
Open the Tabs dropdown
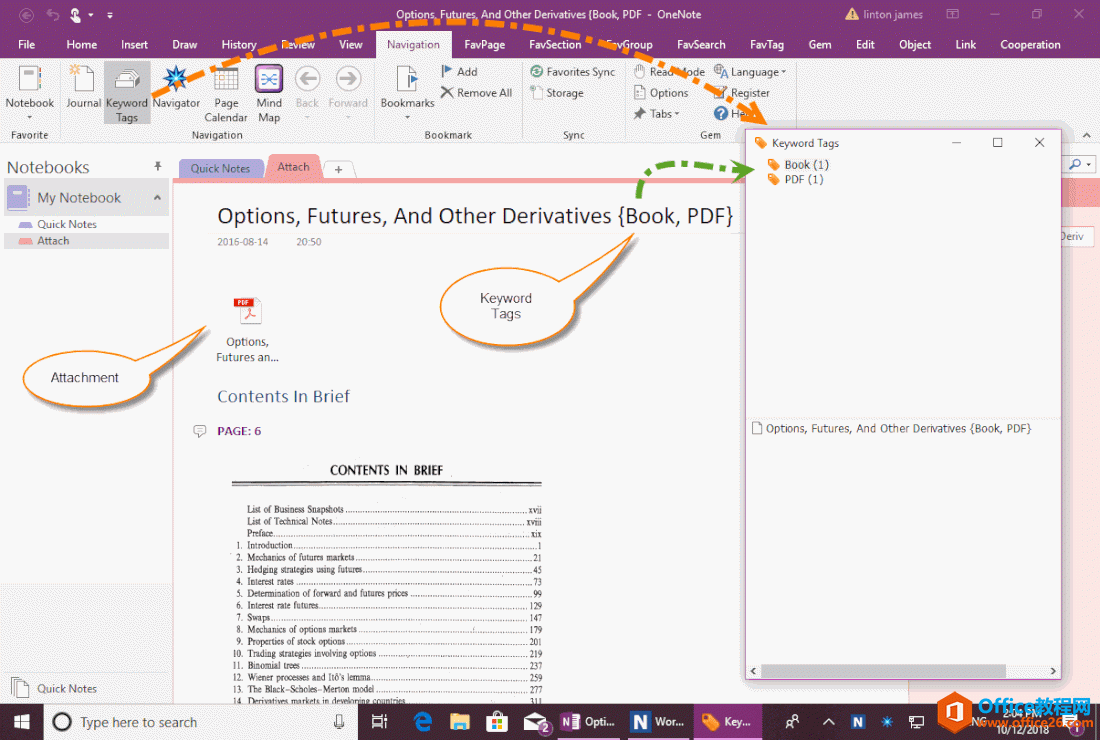pos(659,113)
